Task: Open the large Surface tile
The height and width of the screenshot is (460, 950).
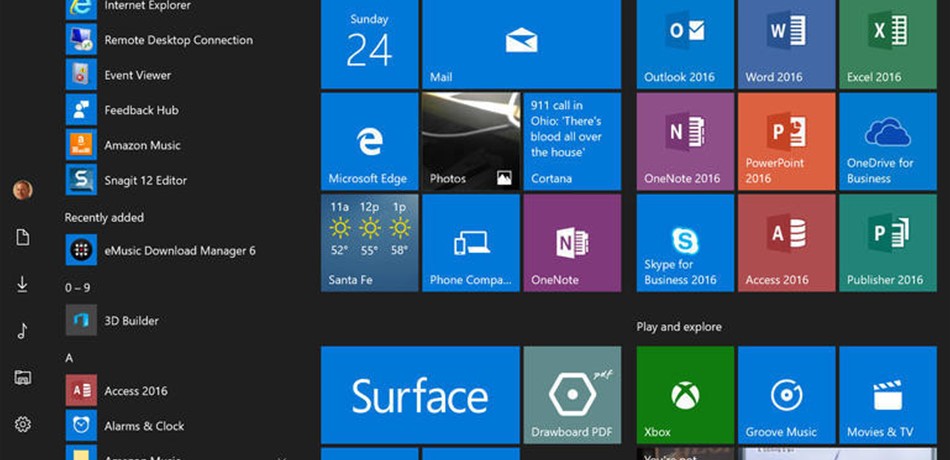Action: tap(420, 395)
